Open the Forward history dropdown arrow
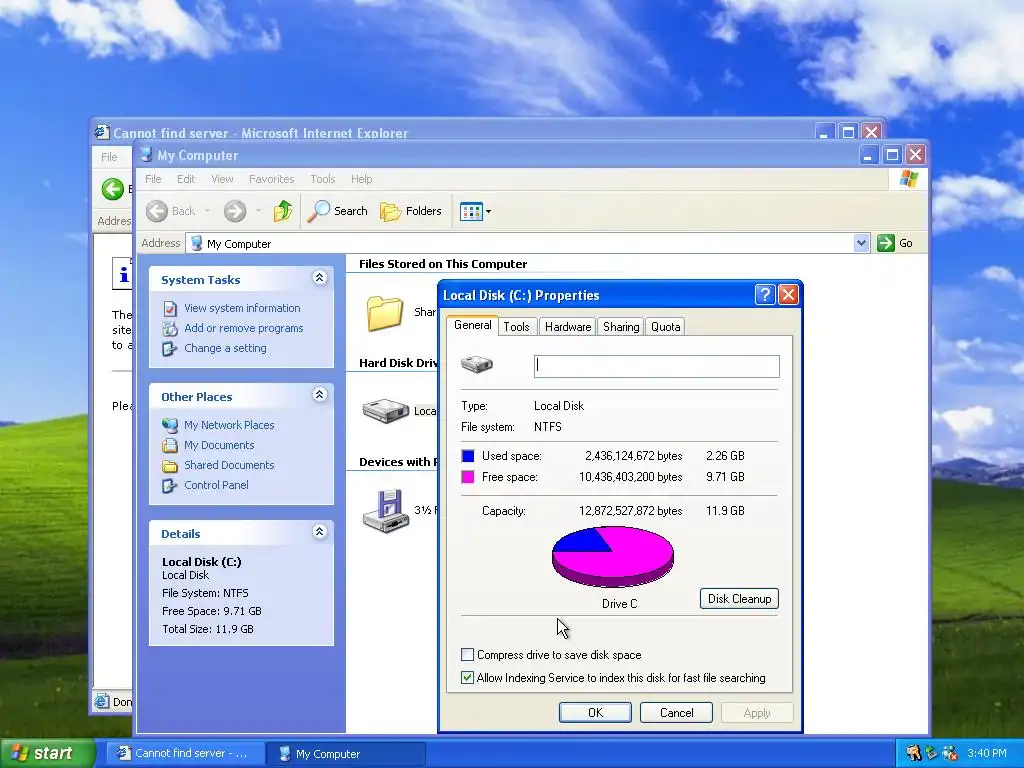This screenshot has width=1024, height=768. [x=259, y=211]
